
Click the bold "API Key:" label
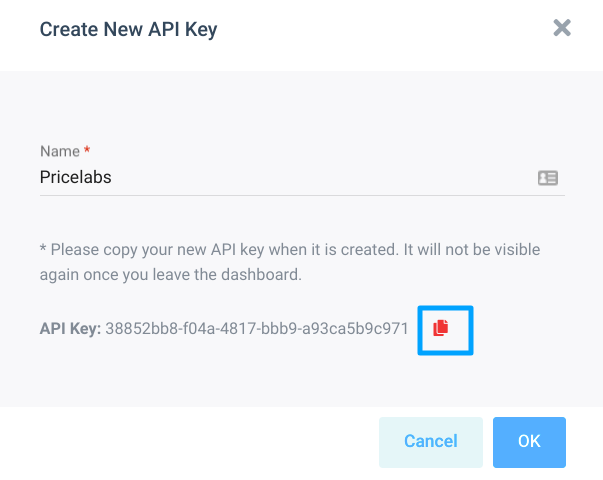pos(70,329)
